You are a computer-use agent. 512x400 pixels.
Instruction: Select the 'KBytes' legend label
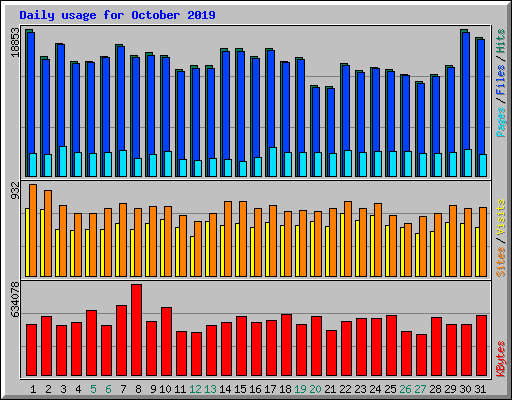tap(501, 359)
